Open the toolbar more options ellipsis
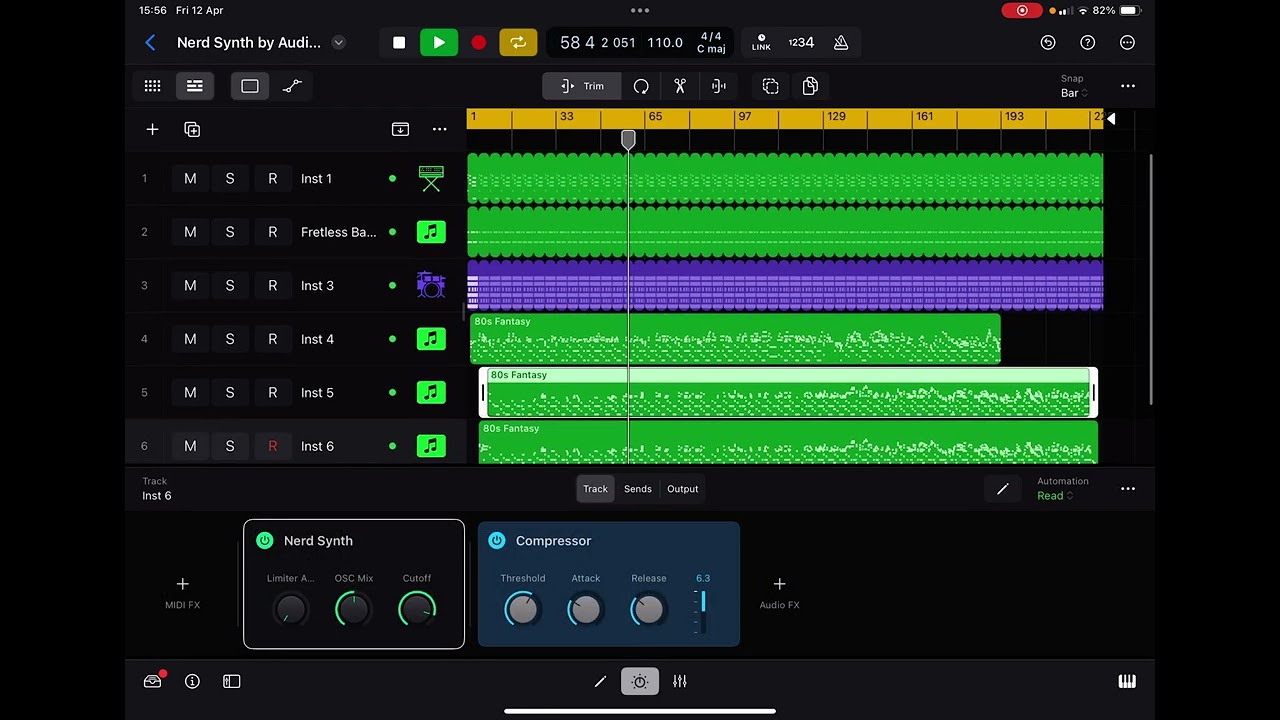Image resolution: width=1280 pixels, height=720 pixels. 1128,86
